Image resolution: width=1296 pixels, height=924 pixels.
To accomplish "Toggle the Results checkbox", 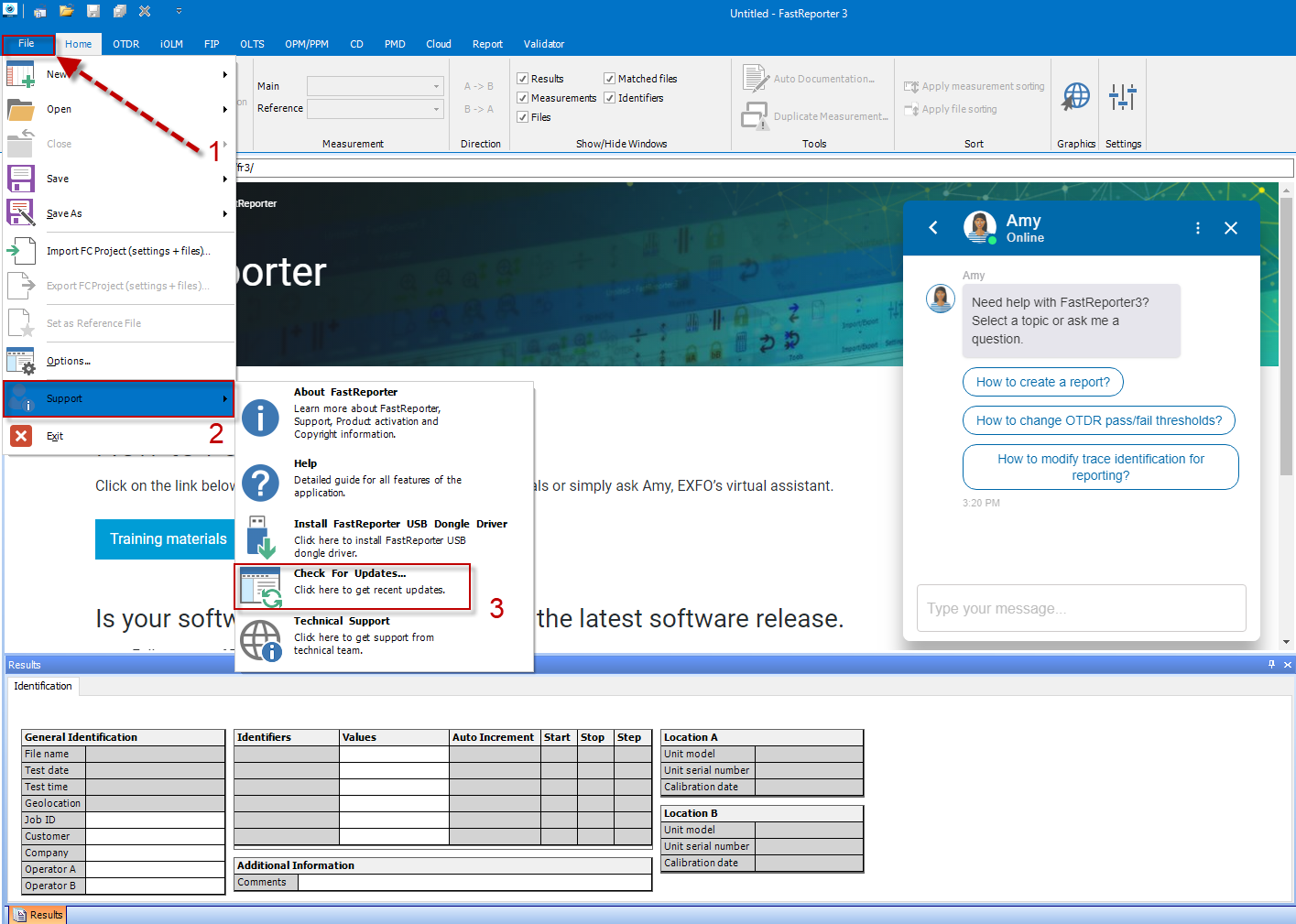I will point(523,79).
